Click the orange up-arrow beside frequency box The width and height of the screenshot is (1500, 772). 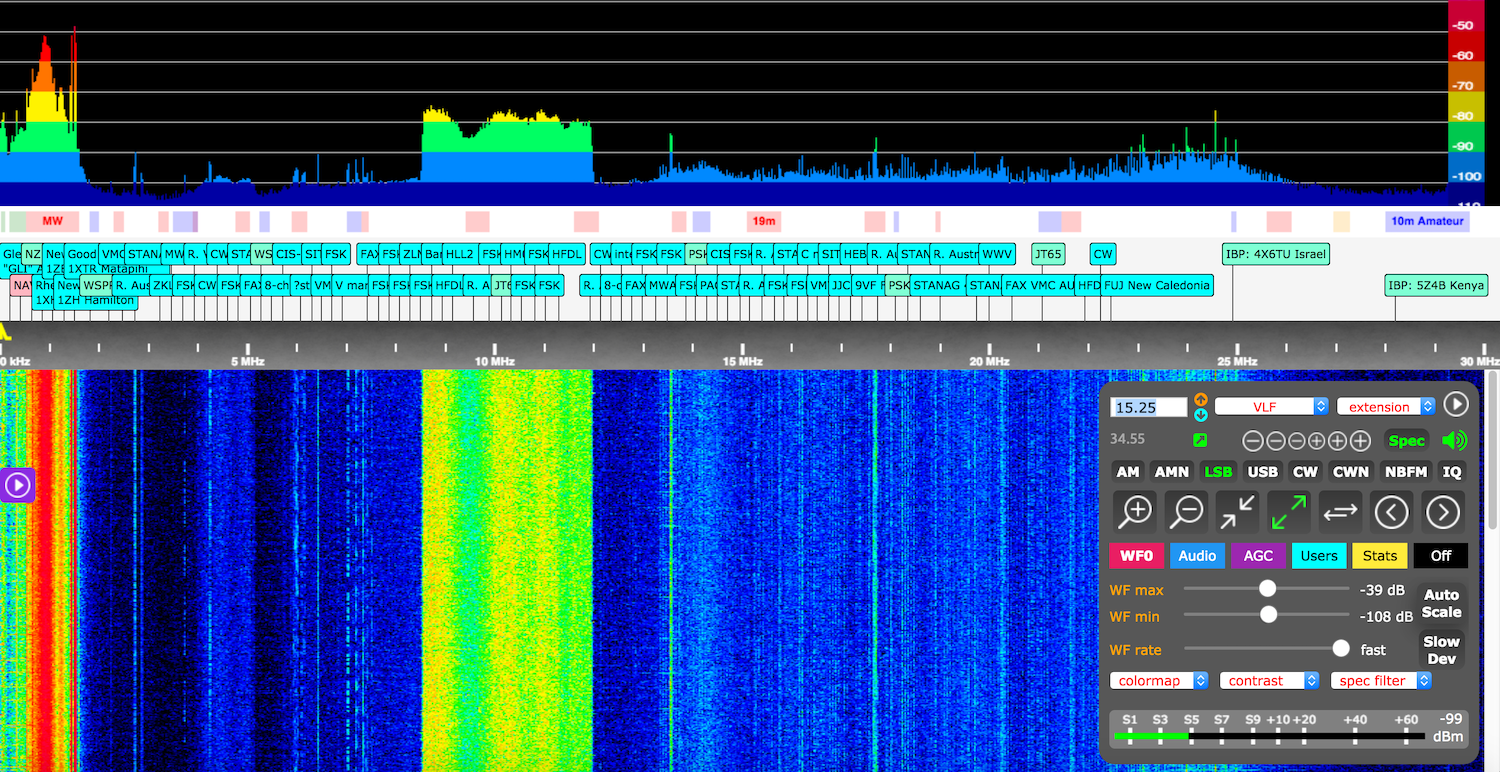(x=1201, y=399)
